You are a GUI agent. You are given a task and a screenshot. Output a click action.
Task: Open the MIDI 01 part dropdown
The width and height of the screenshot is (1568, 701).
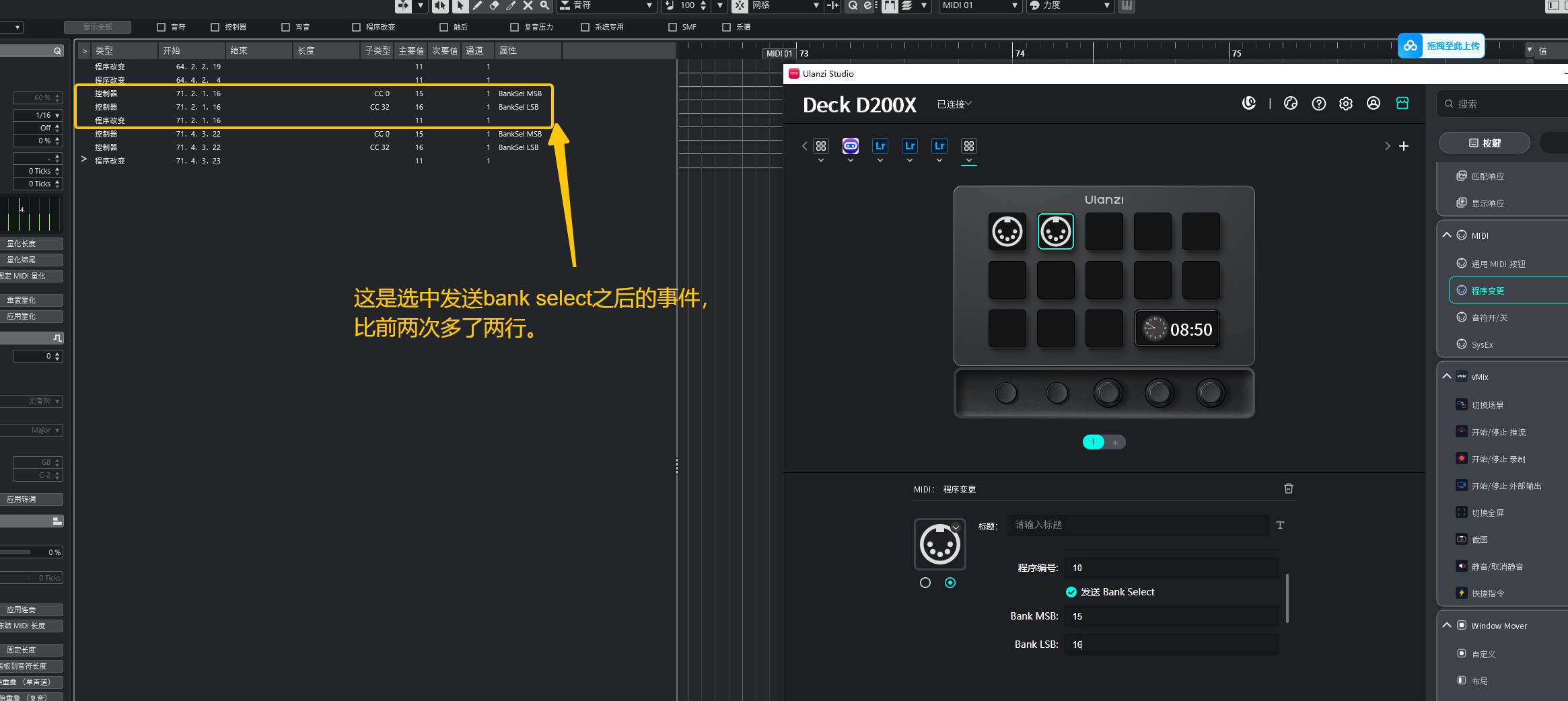tap(981, 5)
